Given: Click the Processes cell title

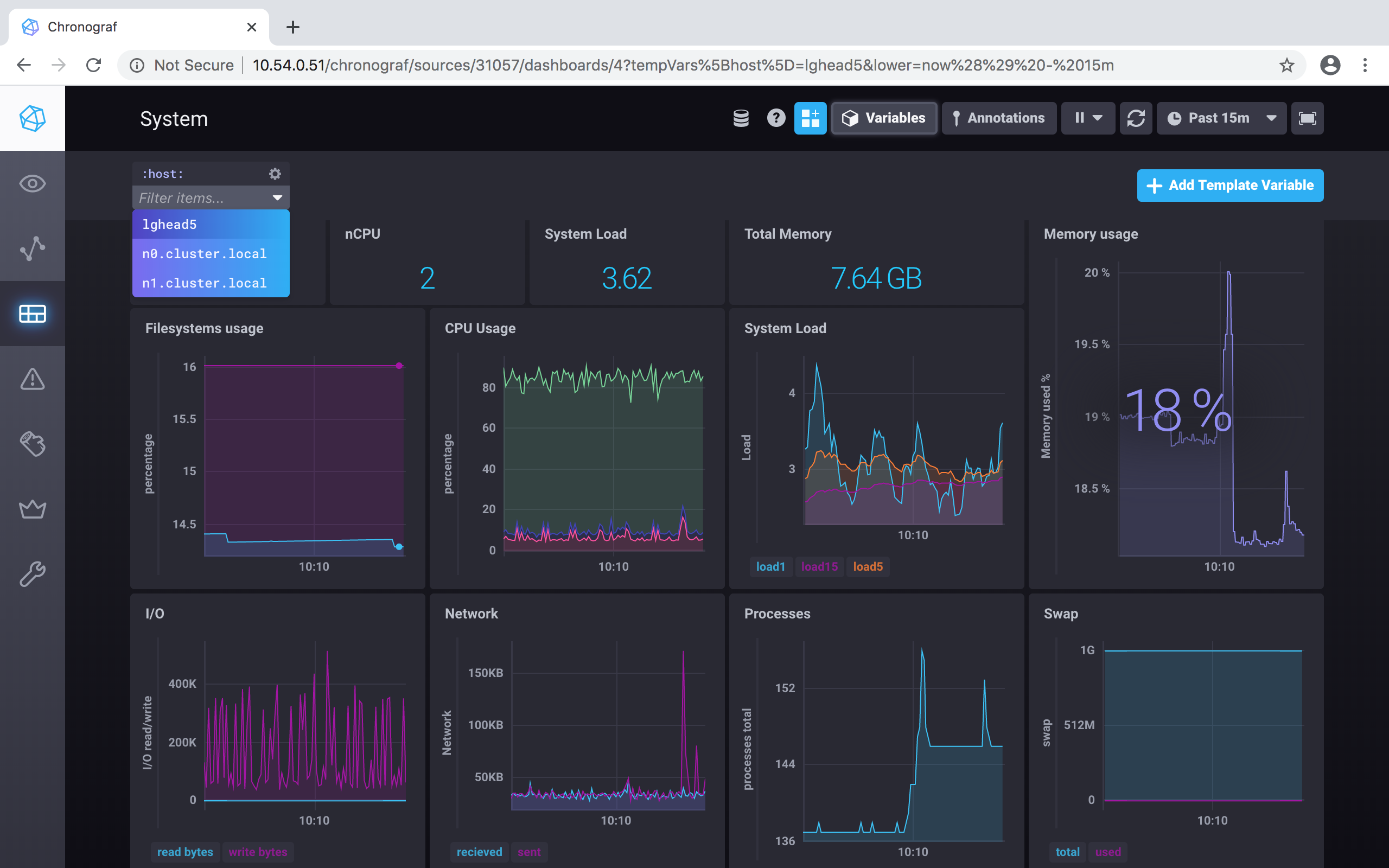Looking at the screenshot, I should tap(777, 614).
